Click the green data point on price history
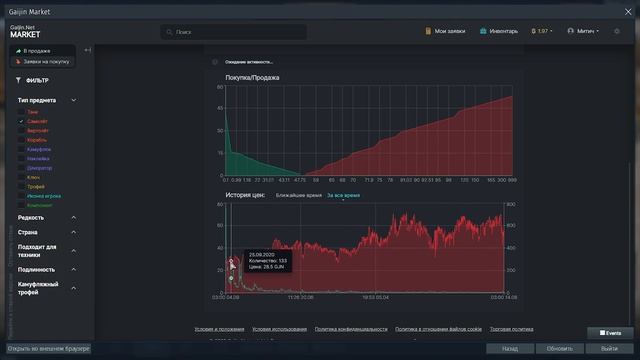This screenshot has height=360, width=640. tap(231, 278)
